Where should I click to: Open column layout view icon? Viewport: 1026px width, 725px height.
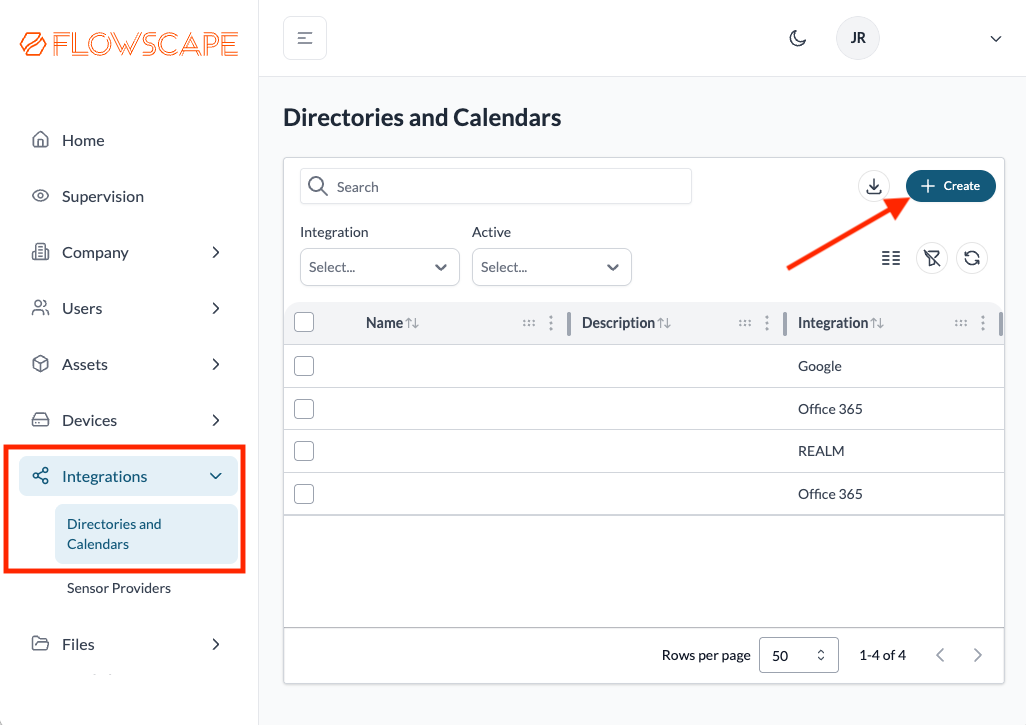[x=891, y=258]
